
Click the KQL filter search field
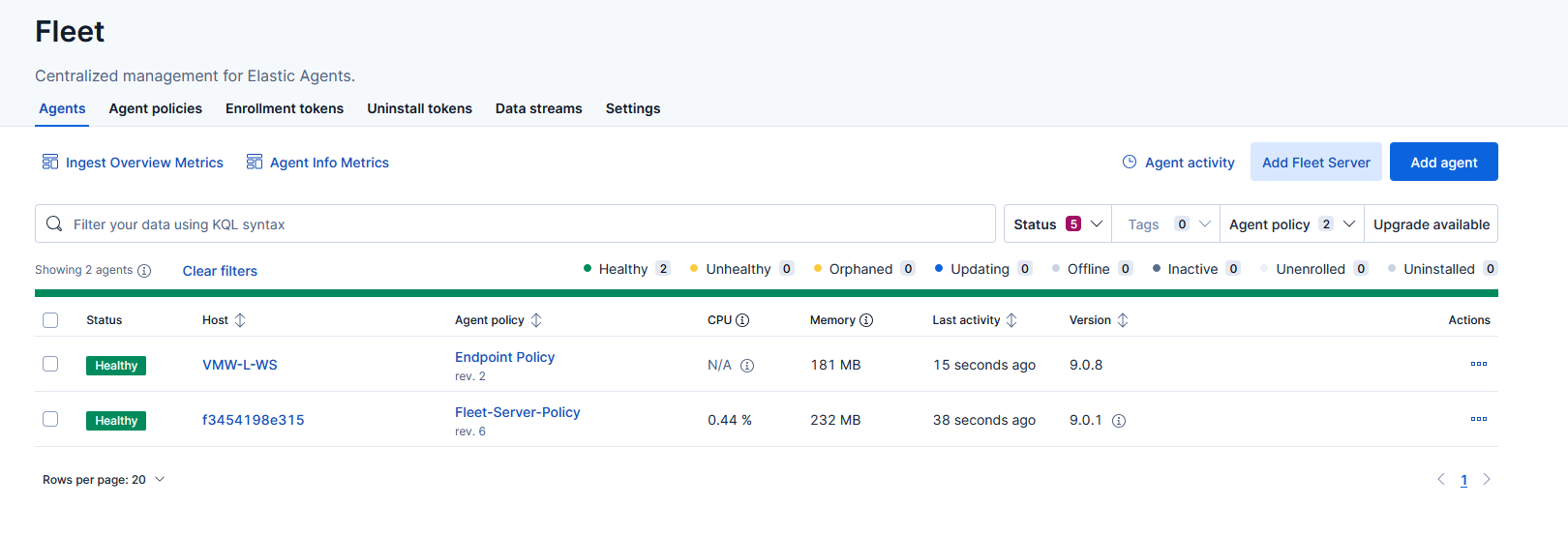pos(523,224)
